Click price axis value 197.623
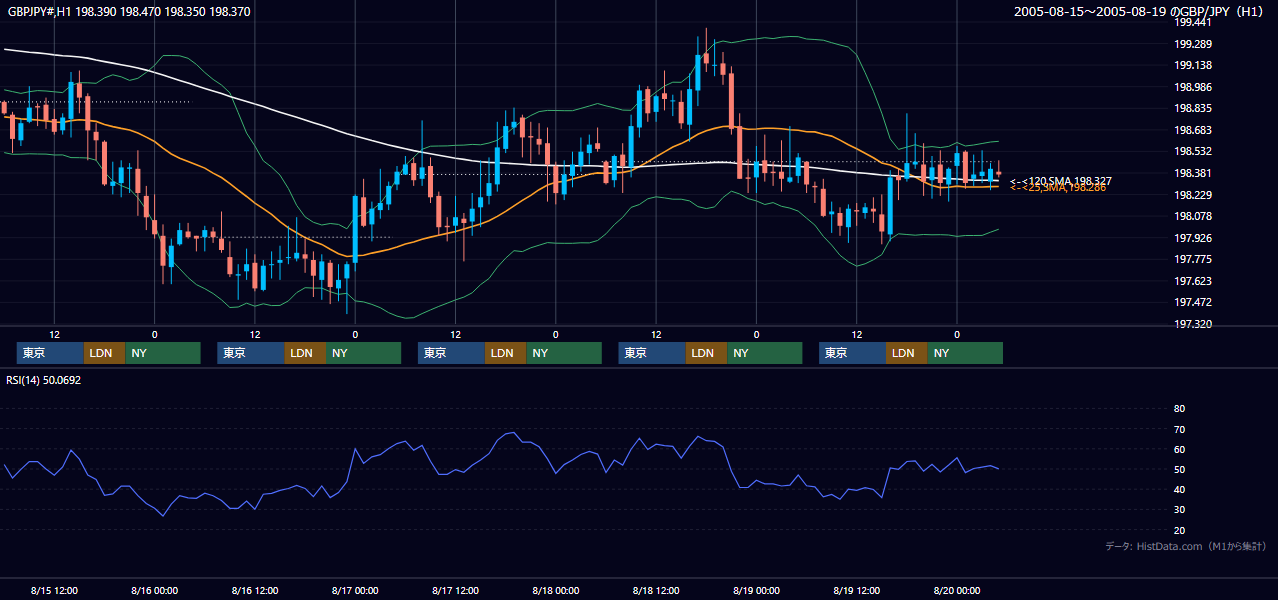 click(x=1193, y=281)
